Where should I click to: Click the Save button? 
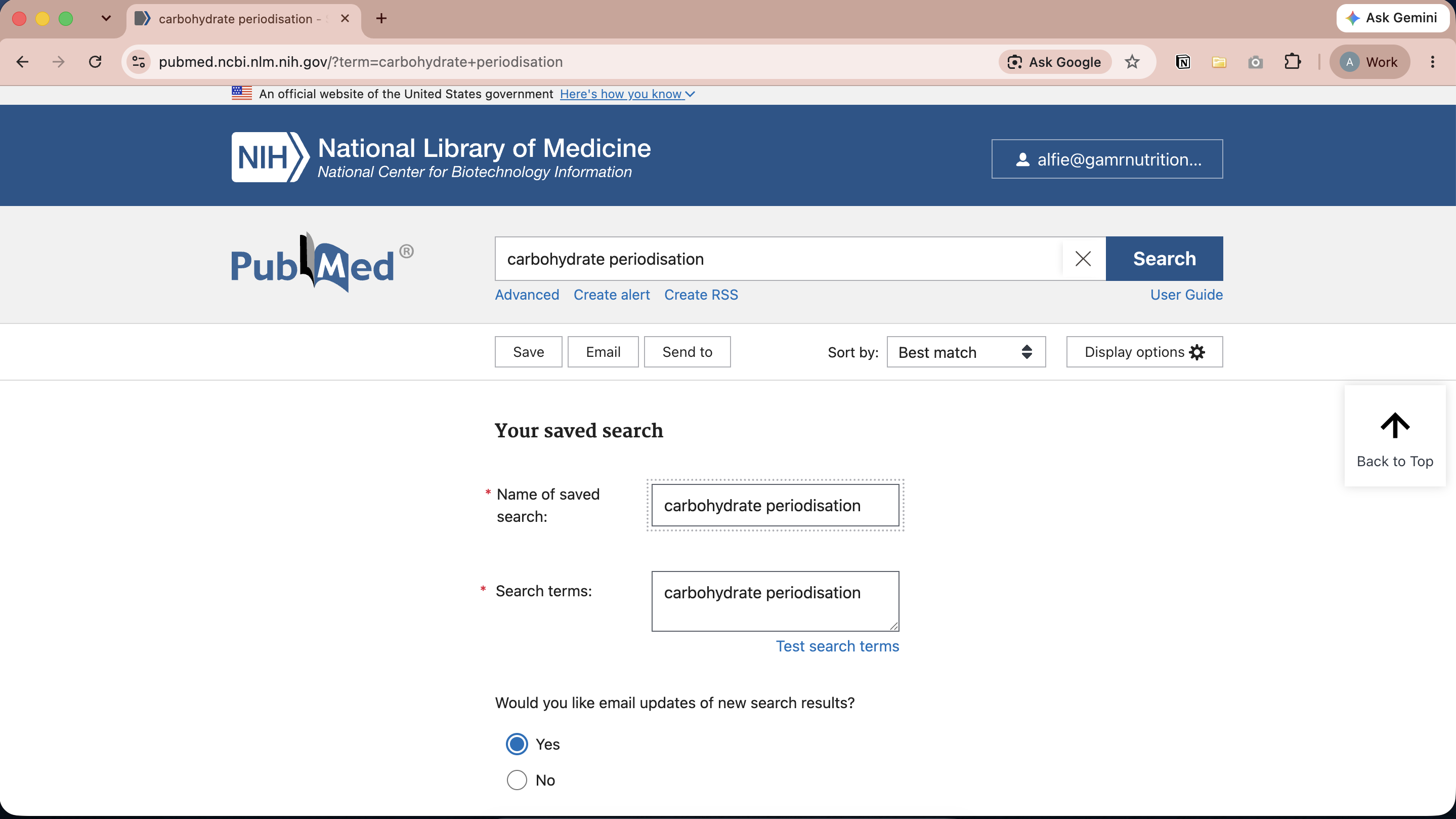click(529, 352)
